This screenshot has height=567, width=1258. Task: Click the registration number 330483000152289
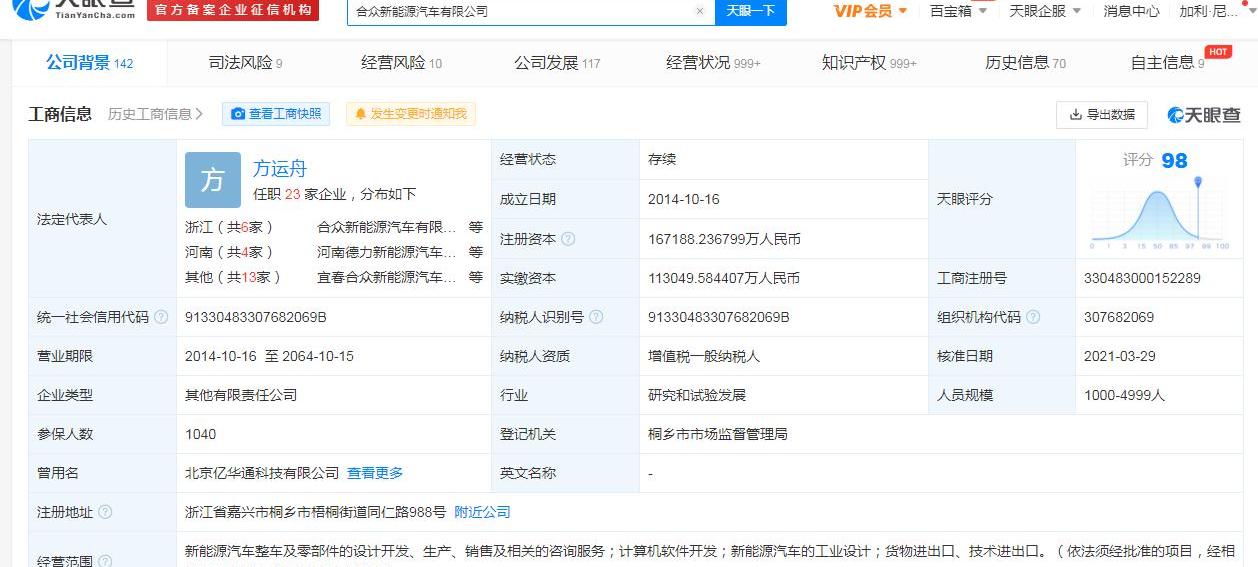point(1142,278)
